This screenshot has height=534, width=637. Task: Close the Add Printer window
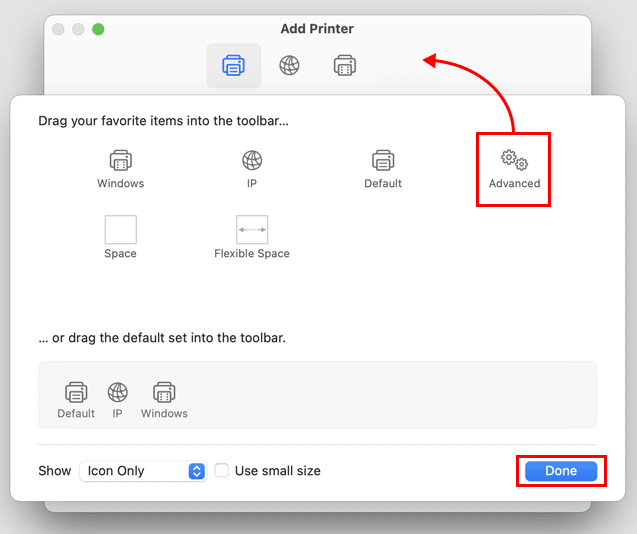(58, 29)
